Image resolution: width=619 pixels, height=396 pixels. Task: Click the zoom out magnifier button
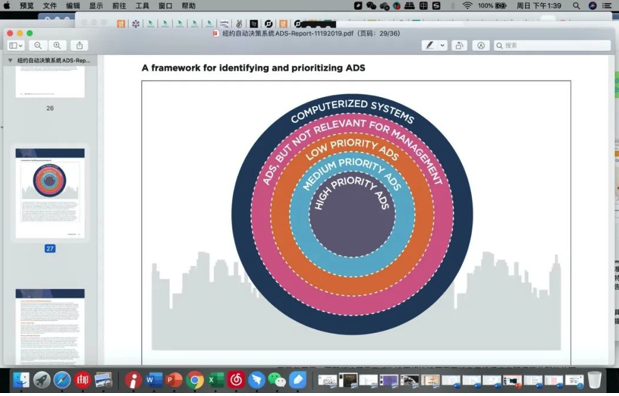(38, 45)
